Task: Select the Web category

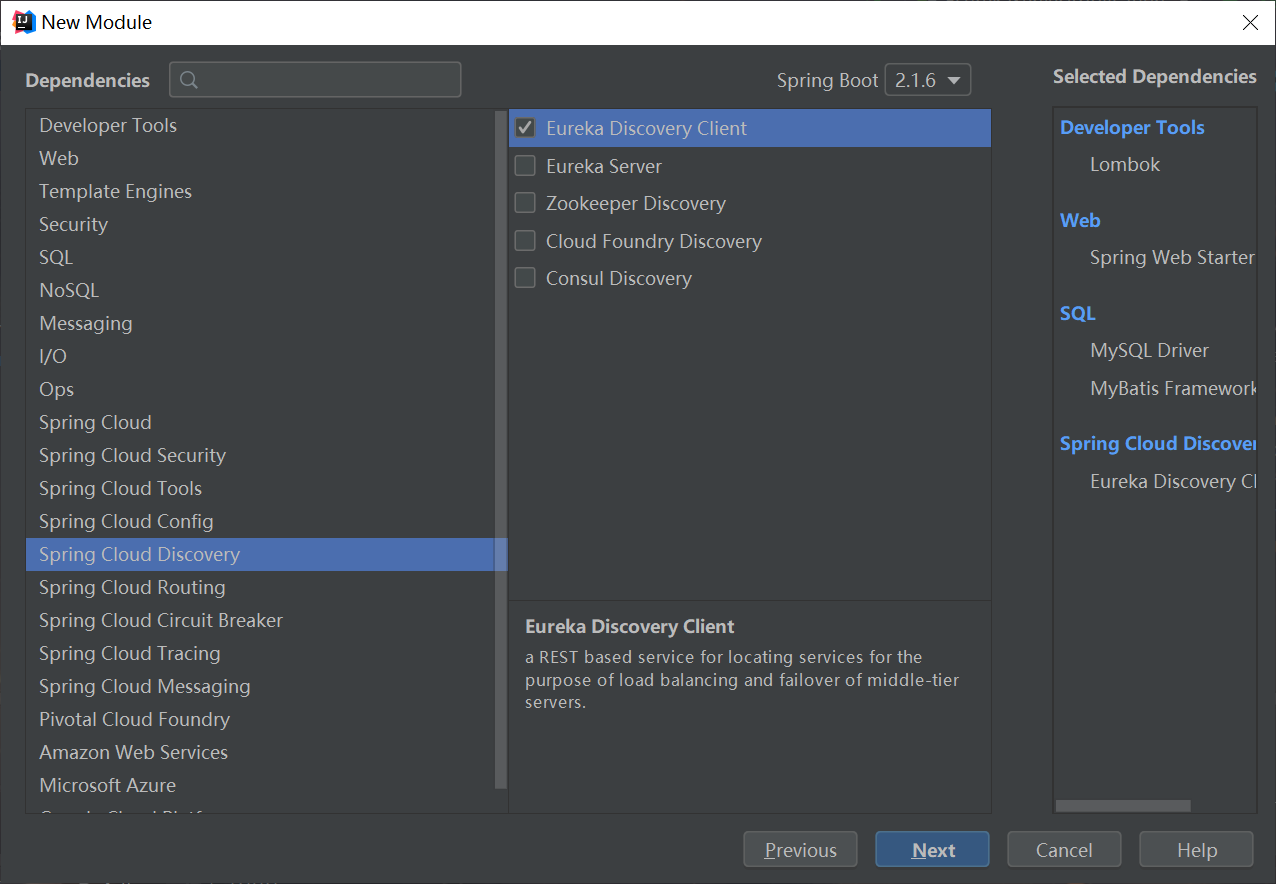Action: [260, 158]
